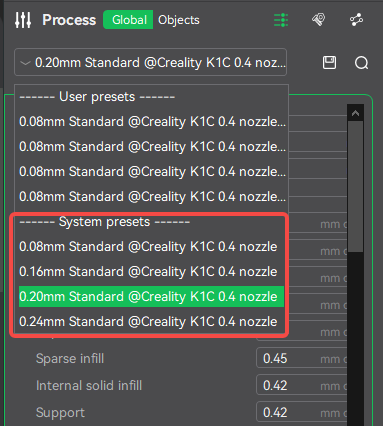383x426 pixels.
Task: Open the network share icon at the top right
Action: (x=356, y=20)
